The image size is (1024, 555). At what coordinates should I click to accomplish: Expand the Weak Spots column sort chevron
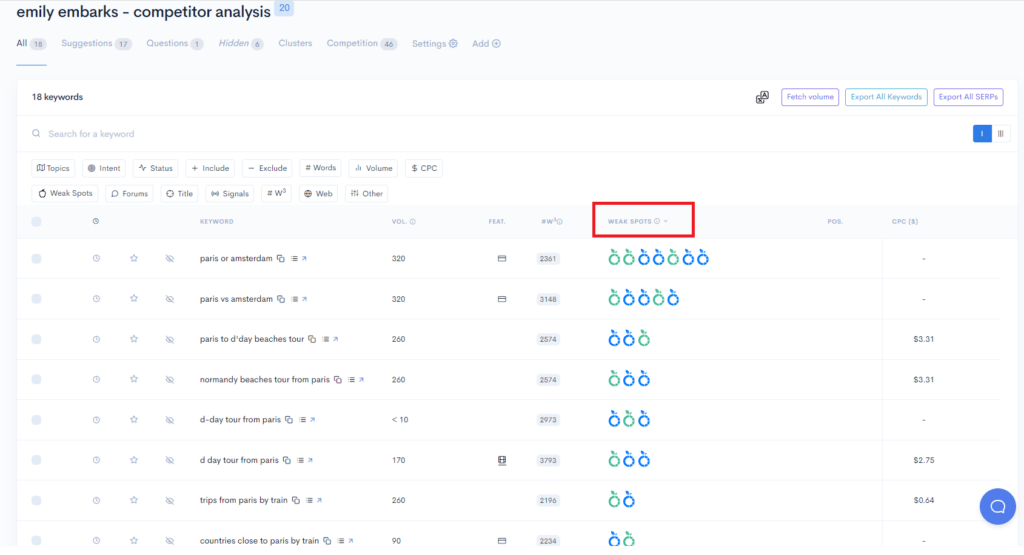coord(666,221)
